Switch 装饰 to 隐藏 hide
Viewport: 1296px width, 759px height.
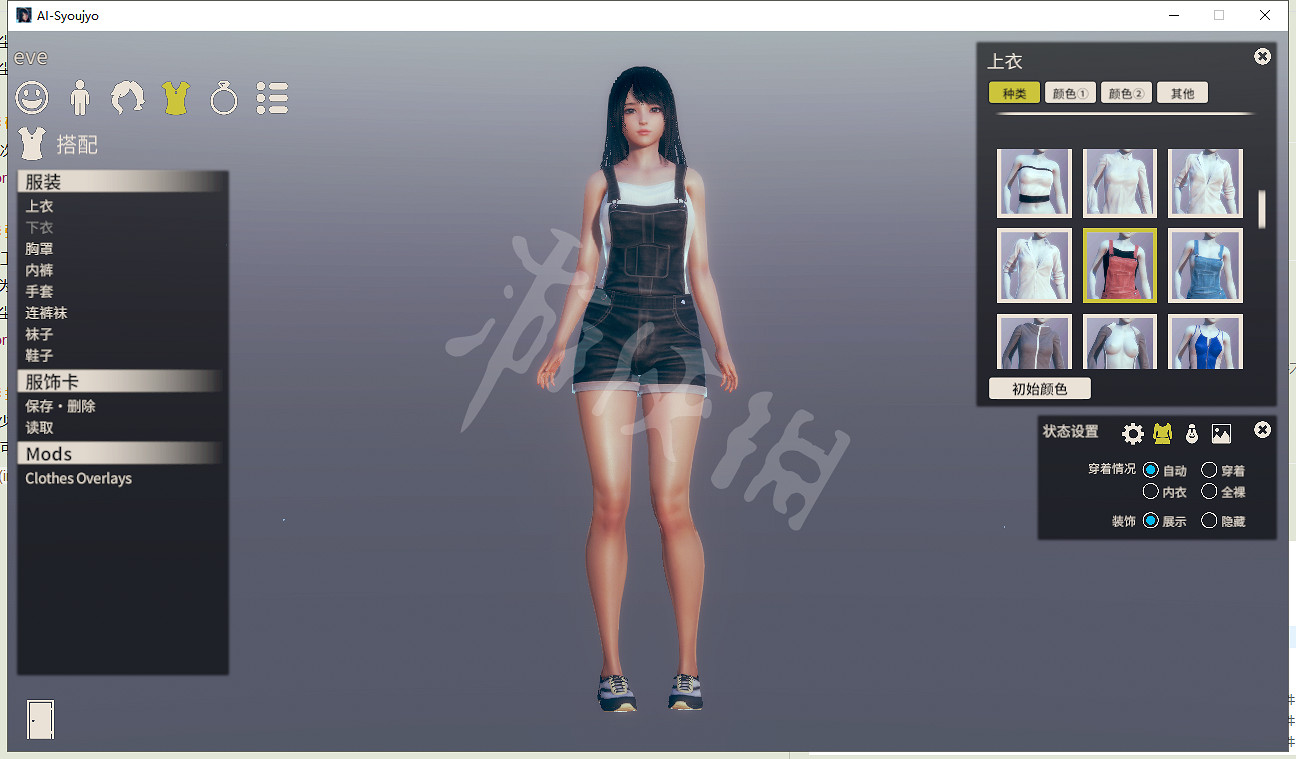(x=1211, y=521)
